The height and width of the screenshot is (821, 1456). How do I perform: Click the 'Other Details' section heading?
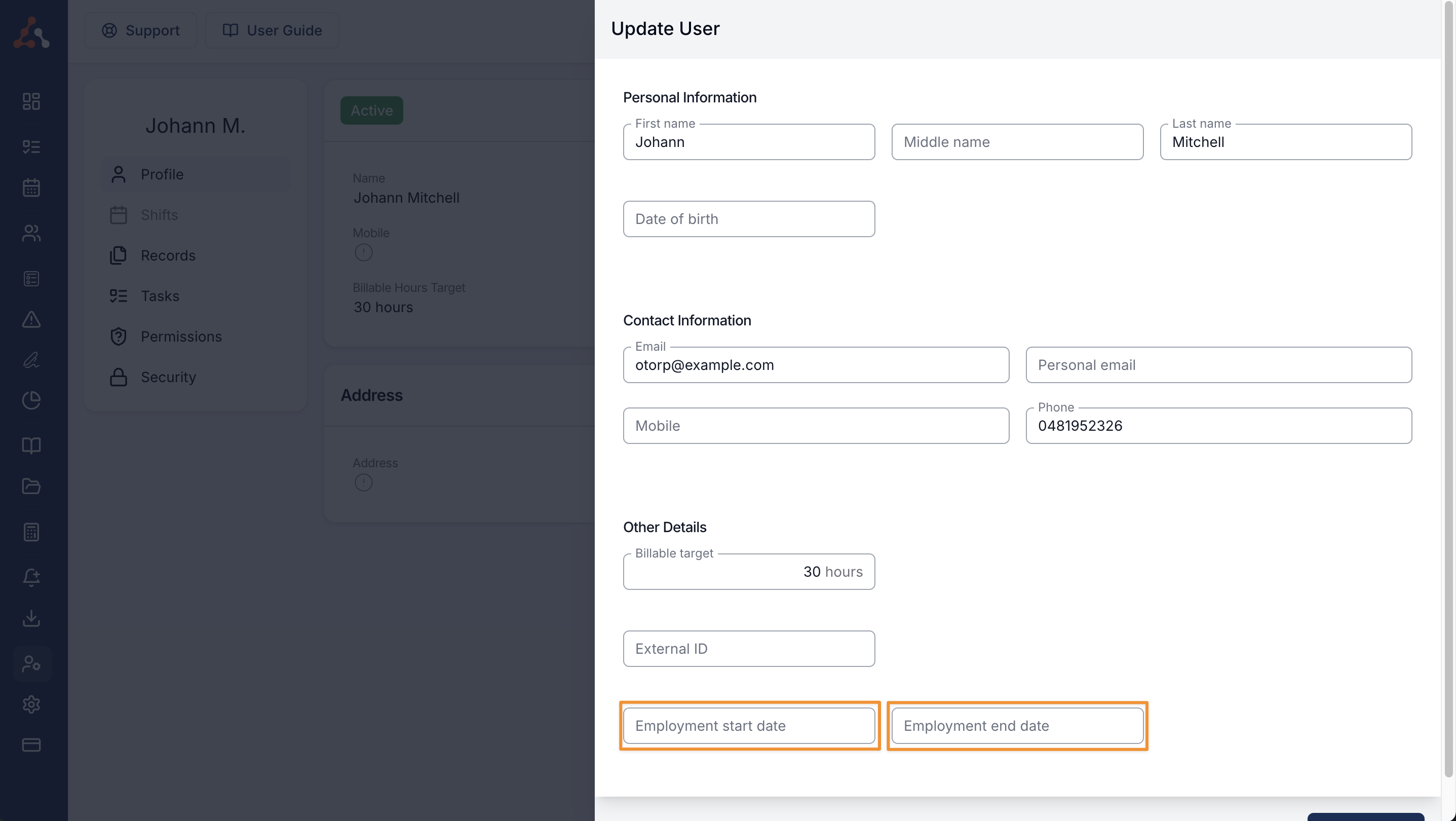click(x=665, y=527)
